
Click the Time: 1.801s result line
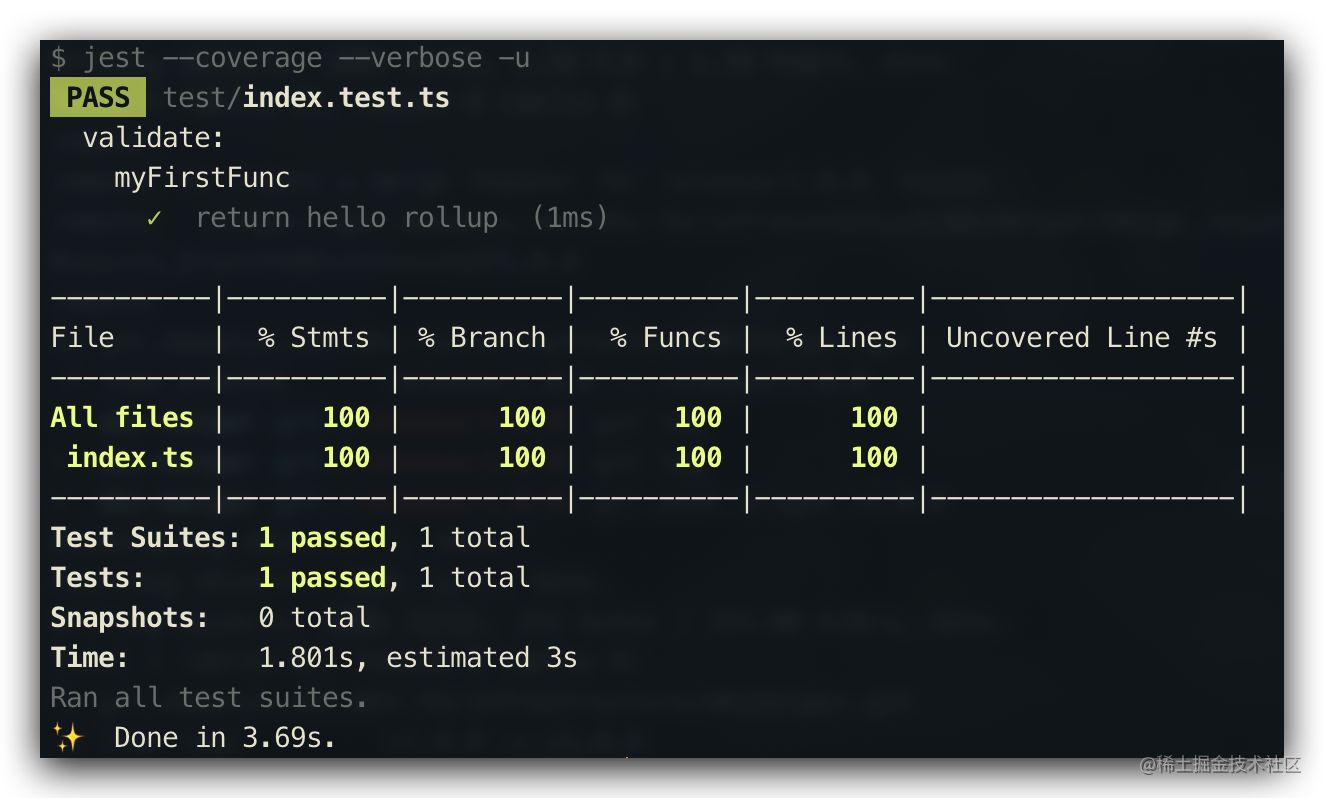[314, 658]
